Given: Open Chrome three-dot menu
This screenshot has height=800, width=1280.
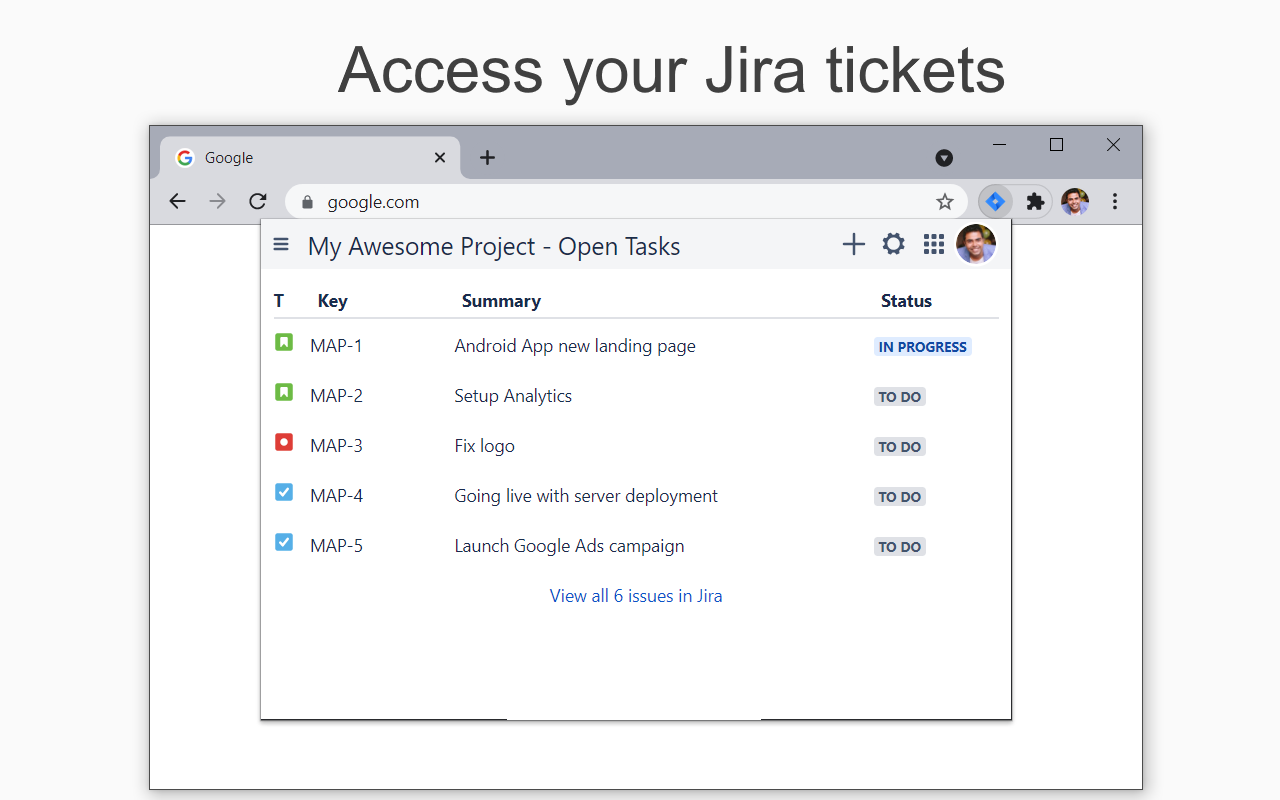Looking at the screenshot, I should coord(1115,202).
